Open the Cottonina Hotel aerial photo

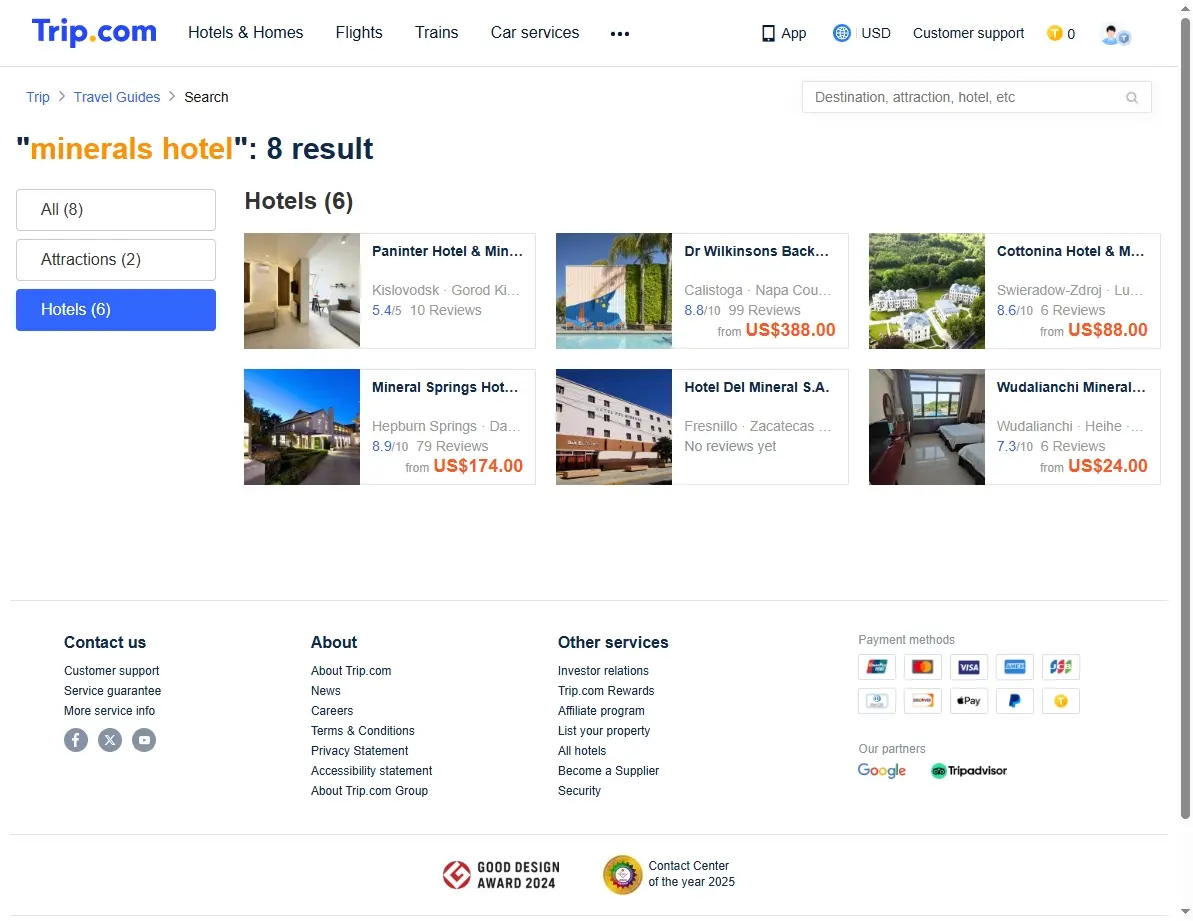927,291
